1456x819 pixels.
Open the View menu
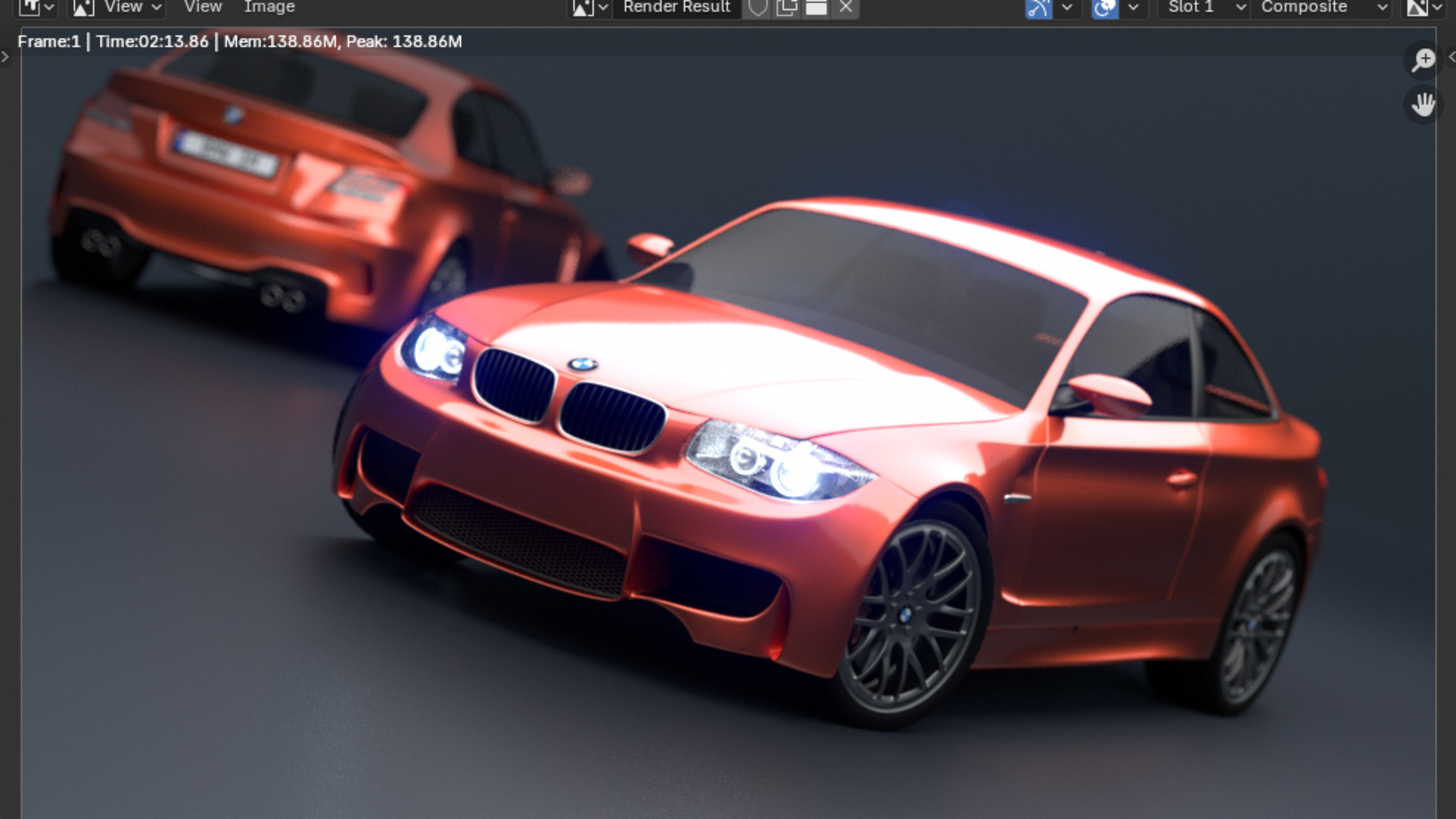tap(202, 7)
